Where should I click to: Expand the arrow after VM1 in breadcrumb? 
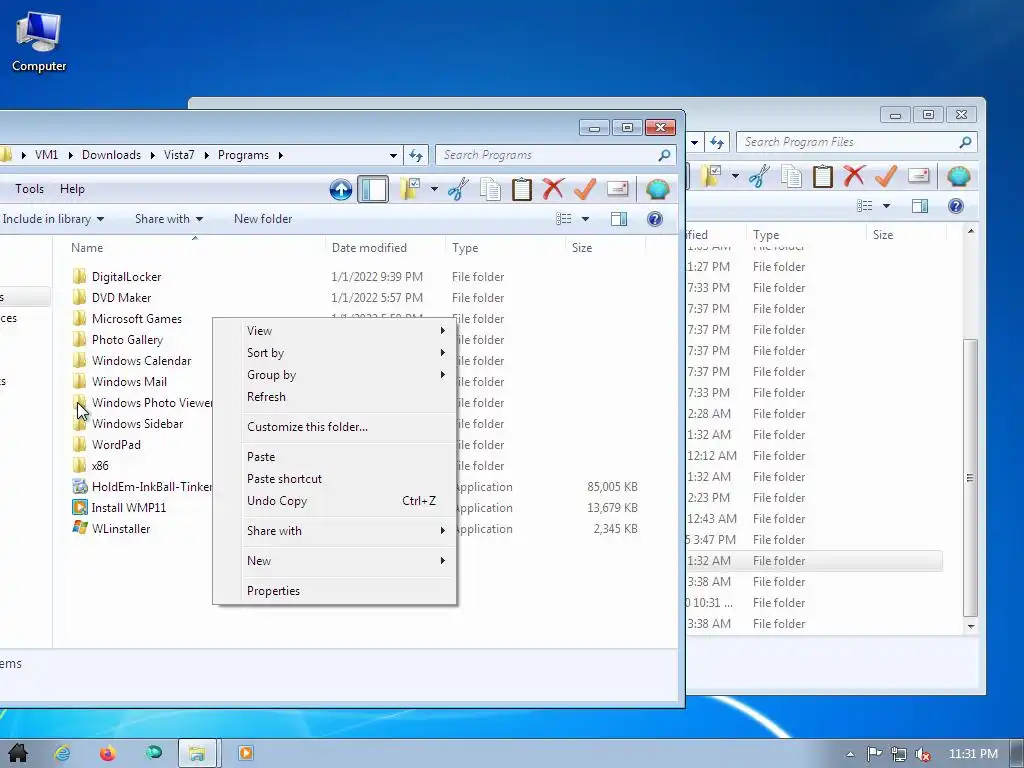pyautogui.click(x=70, y=155)
